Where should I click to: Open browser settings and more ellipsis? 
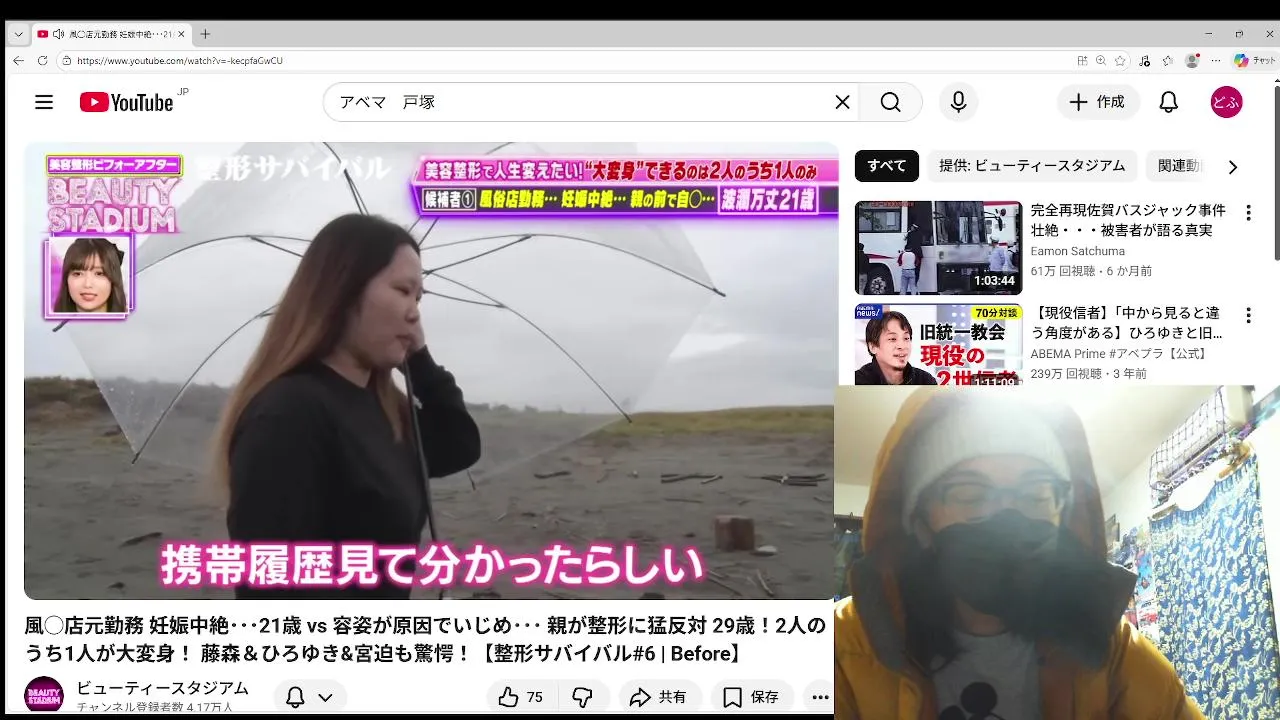1215,61
